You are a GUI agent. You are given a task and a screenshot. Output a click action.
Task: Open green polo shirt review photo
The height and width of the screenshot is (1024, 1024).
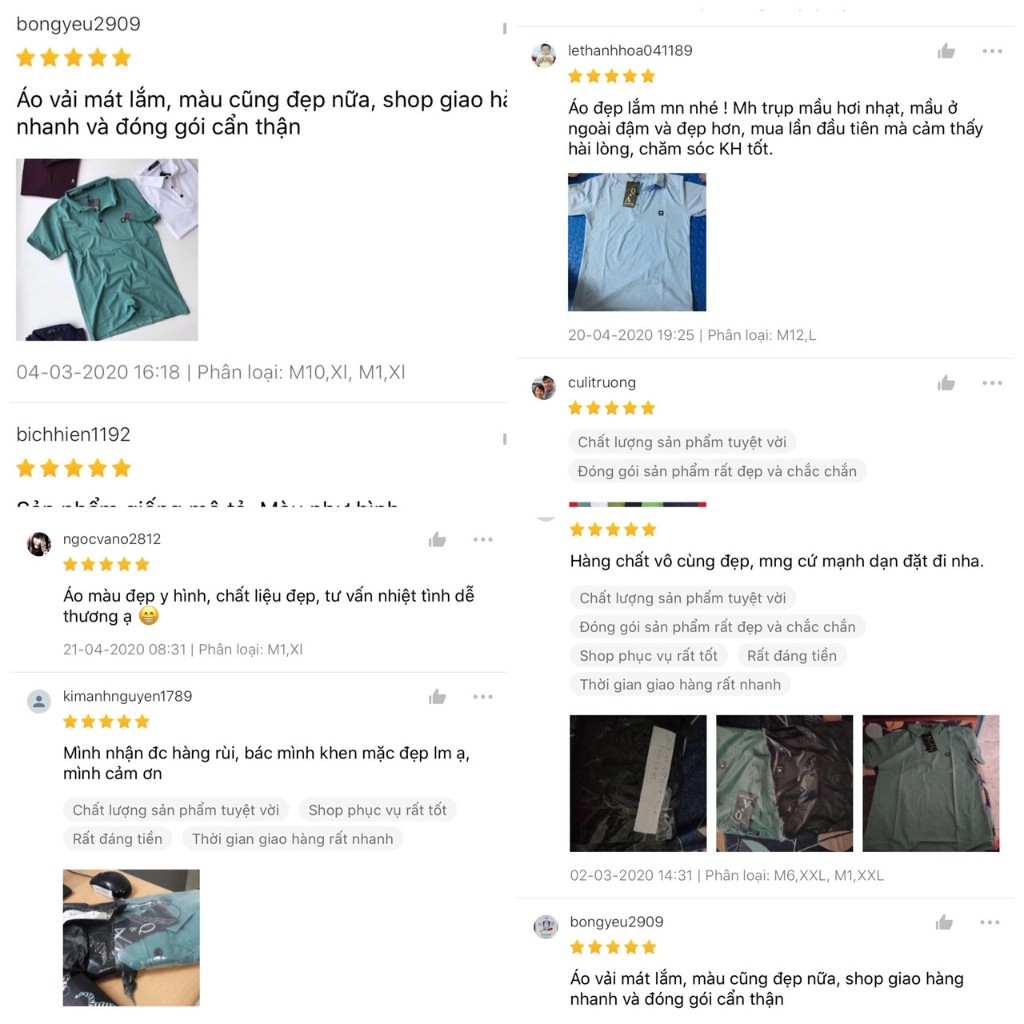107,249
